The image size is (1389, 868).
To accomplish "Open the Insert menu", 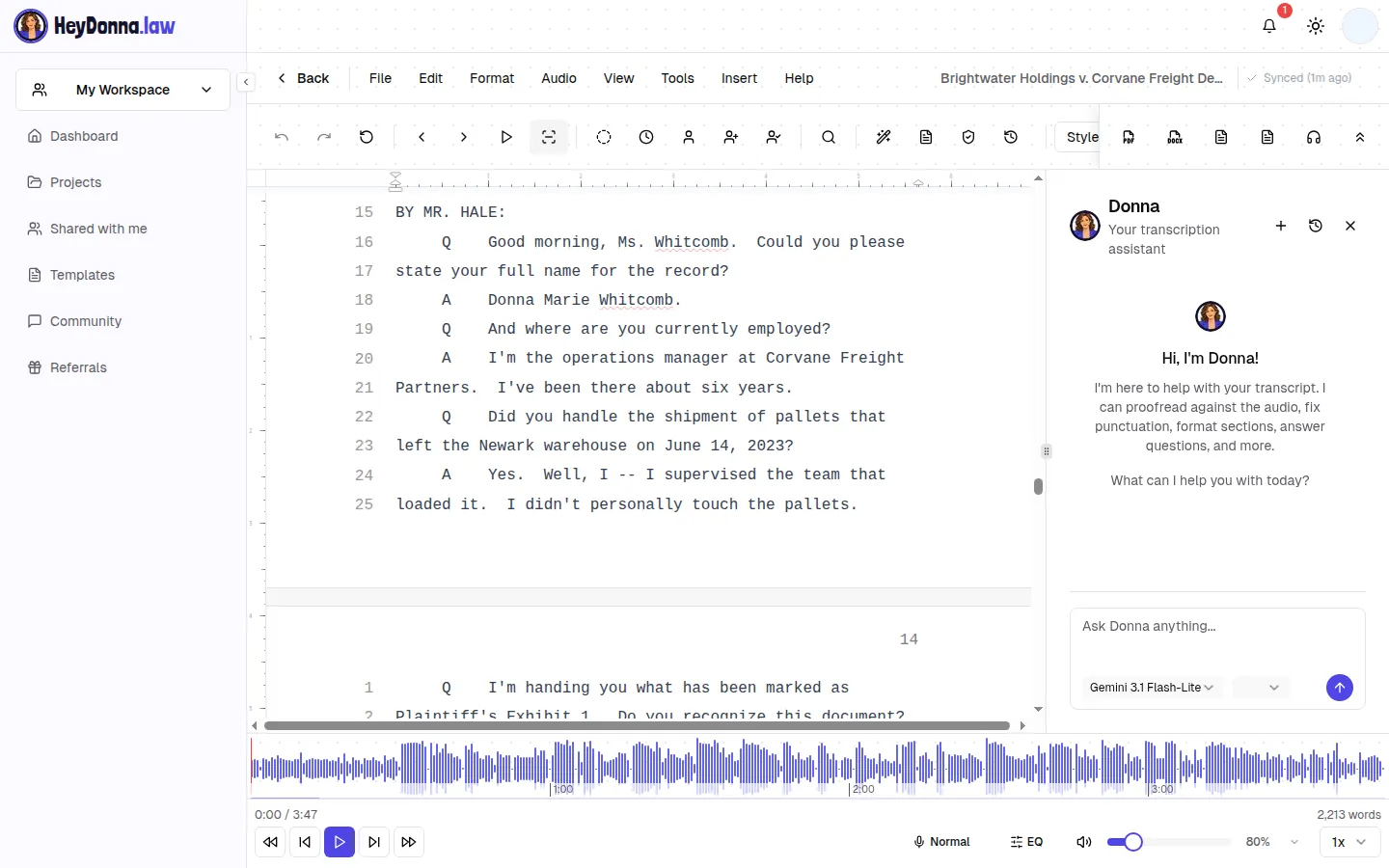I will pyautogui.click(x=739, y=78).
